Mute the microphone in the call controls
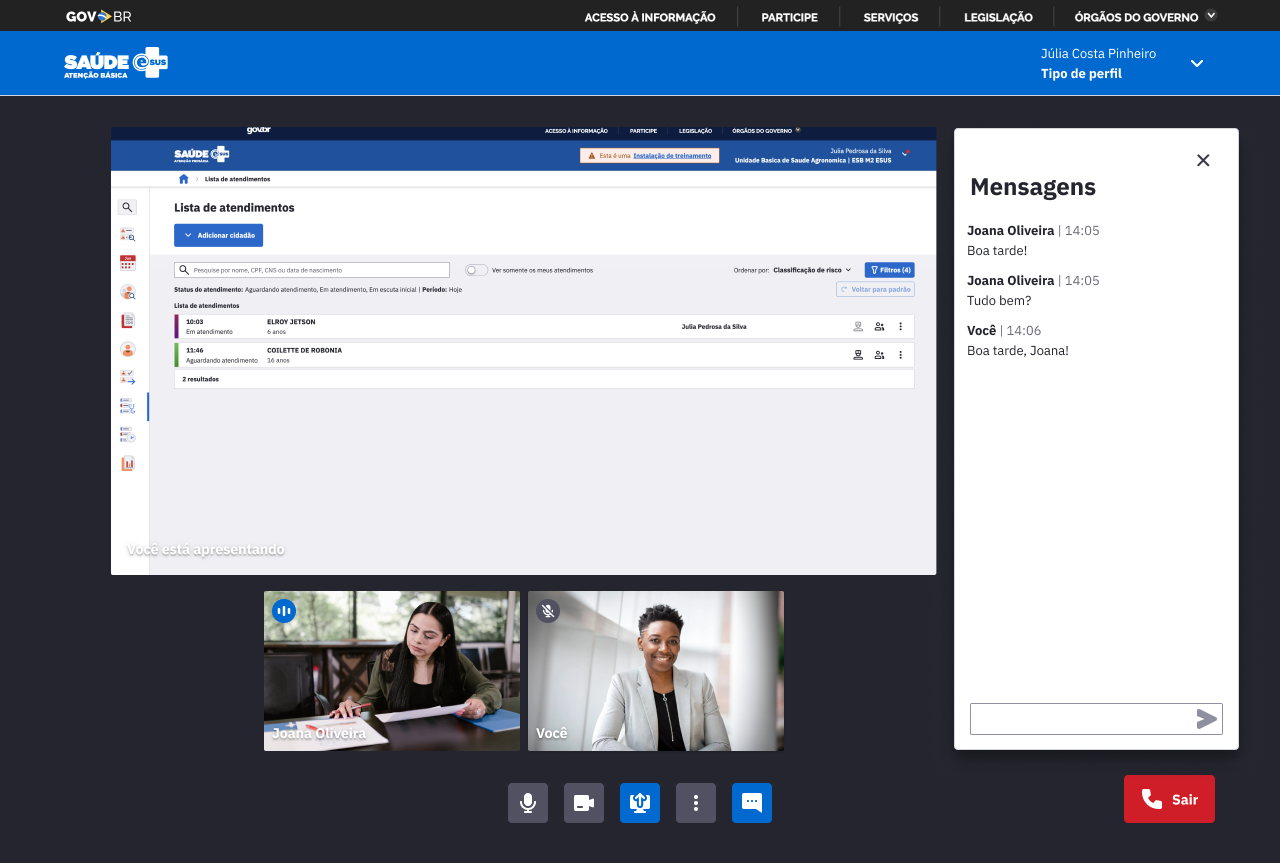 (528, 803)
